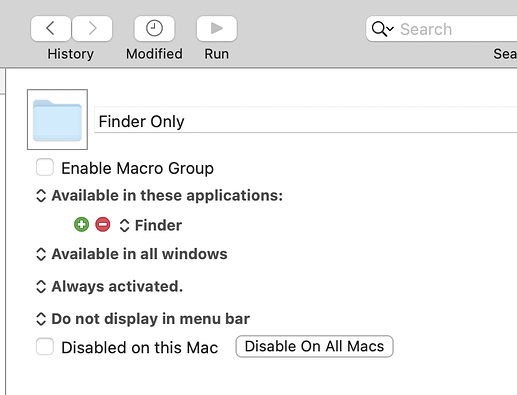The height and width of the screenshot is (395, 517).
Task: Run the macro with play button
Action: click(x=217, y=29)
